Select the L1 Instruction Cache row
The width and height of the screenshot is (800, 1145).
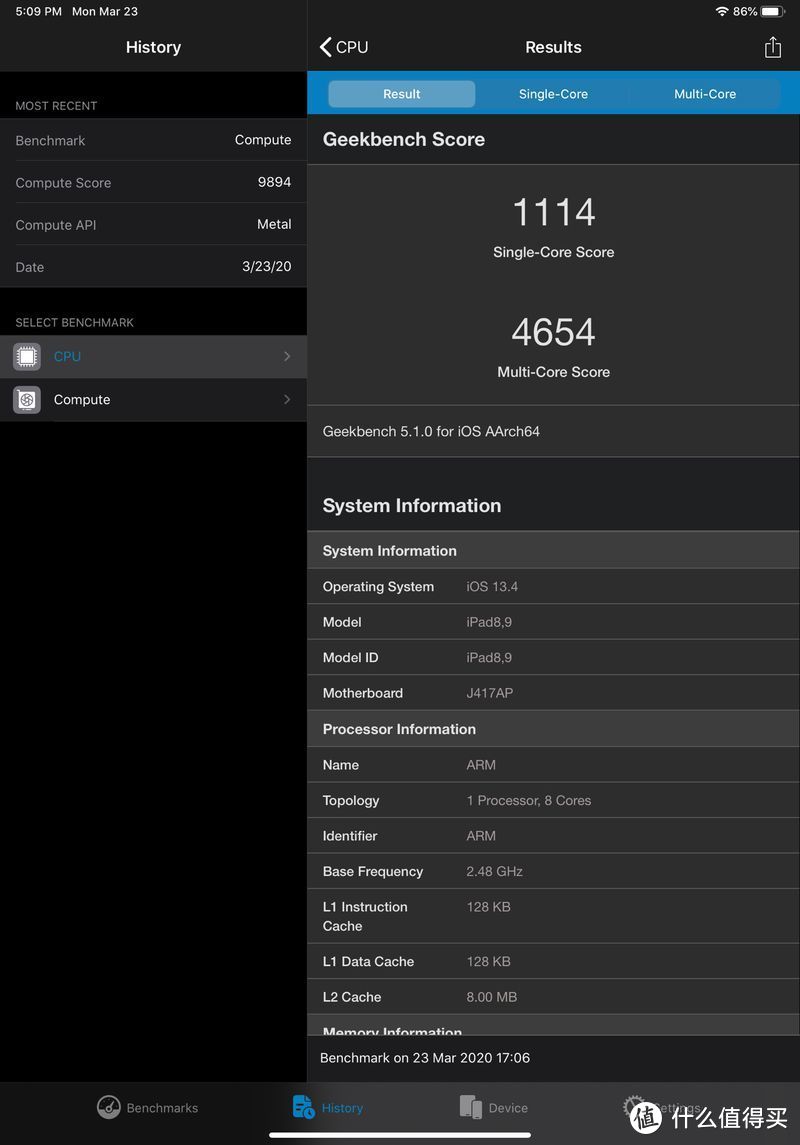553,916
